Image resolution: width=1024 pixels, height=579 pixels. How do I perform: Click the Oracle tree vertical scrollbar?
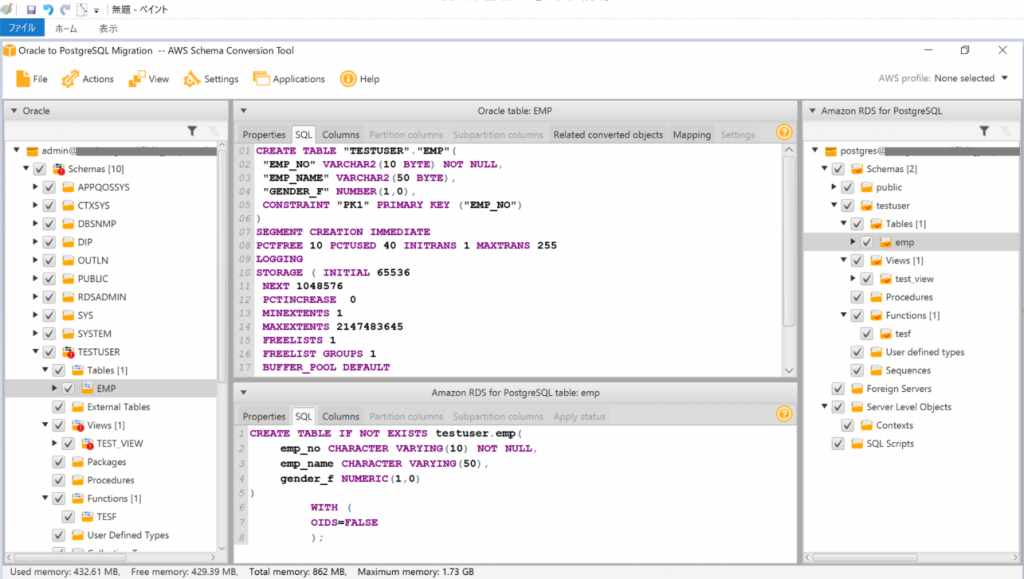coord(222,266)
